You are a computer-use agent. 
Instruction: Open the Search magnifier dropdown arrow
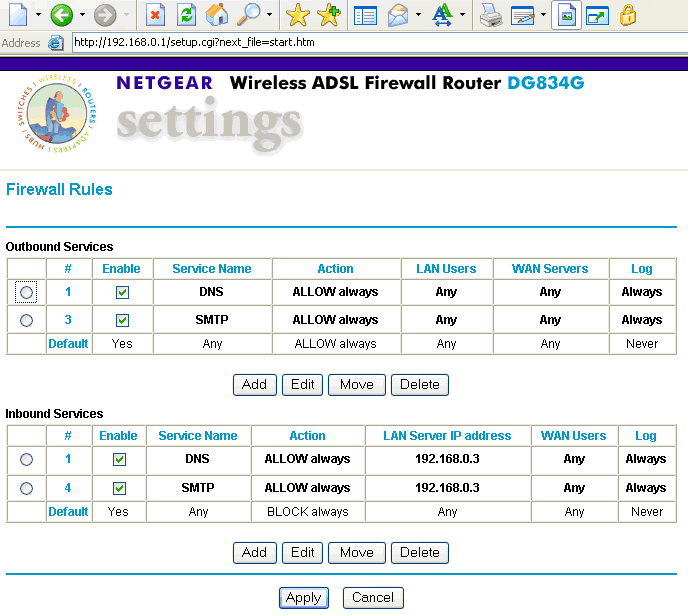[269, 16]
